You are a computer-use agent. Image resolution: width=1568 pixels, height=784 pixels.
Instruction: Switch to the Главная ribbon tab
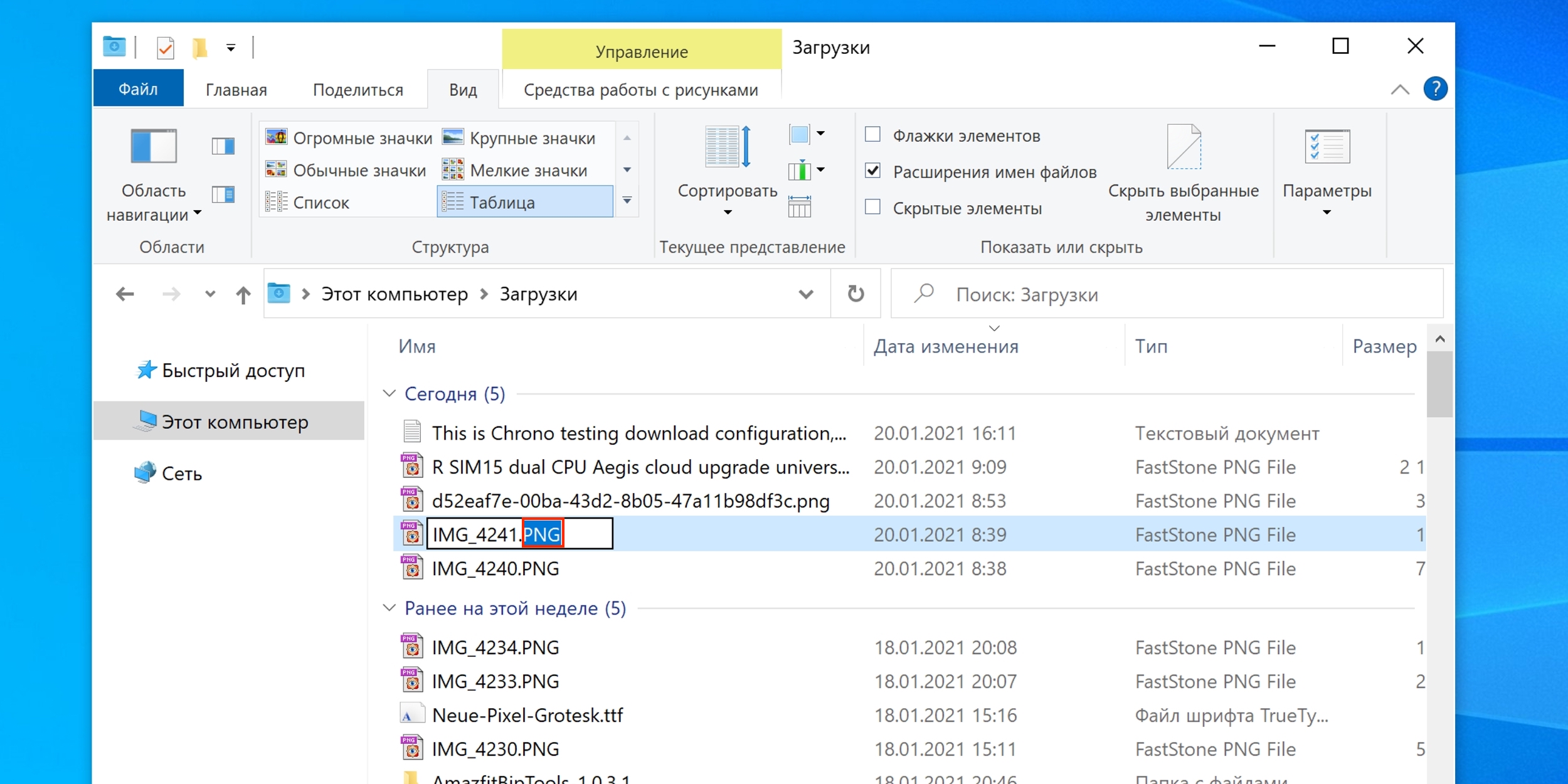point(236,90)
